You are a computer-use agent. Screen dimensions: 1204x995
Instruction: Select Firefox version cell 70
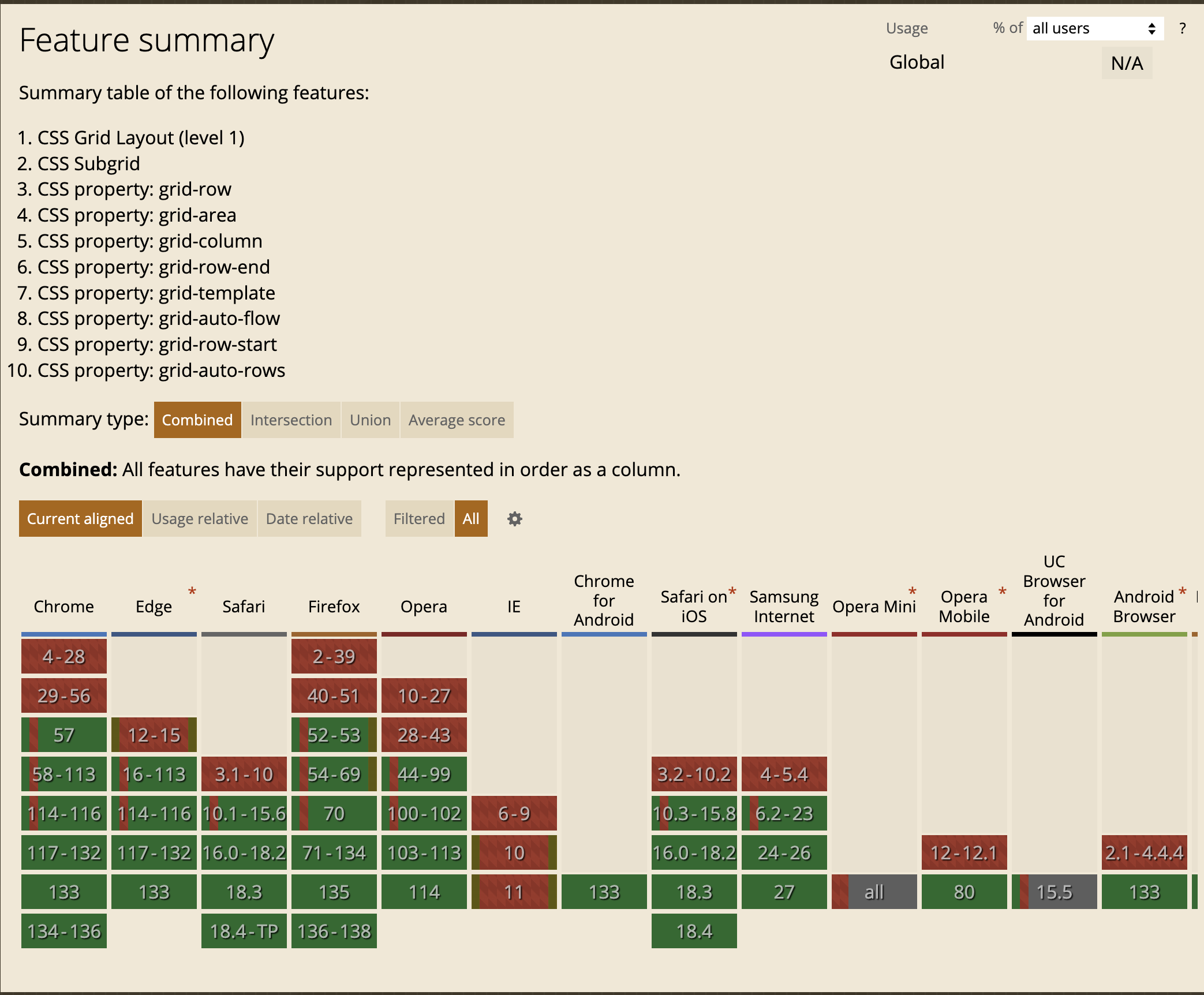click(334, 813)
